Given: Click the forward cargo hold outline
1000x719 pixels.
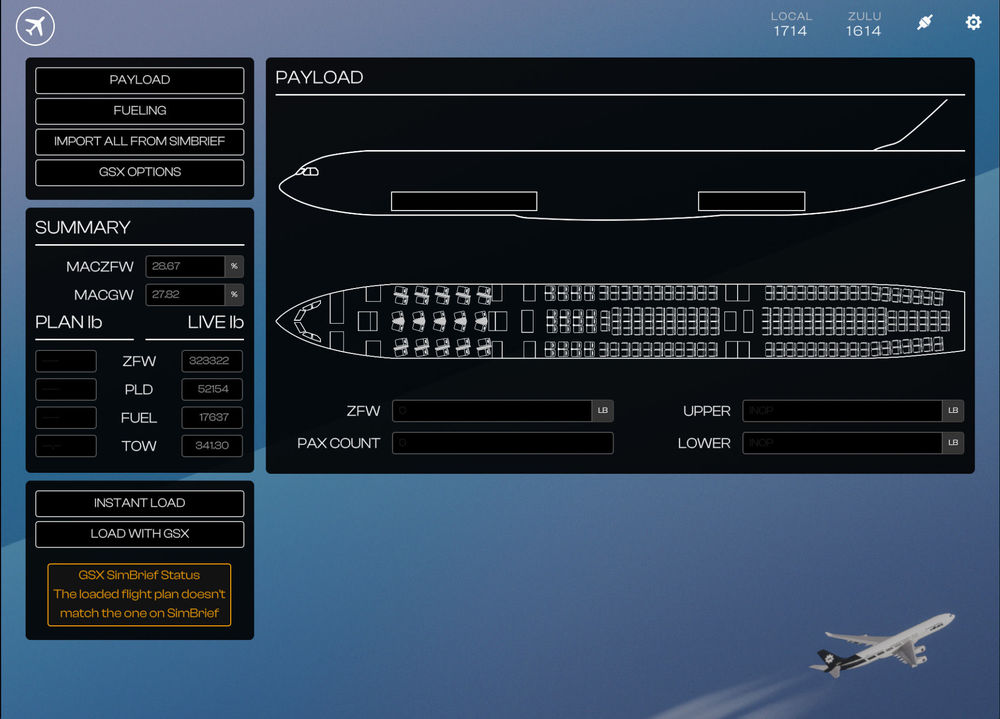Looking at the screenshot, I should pos(464,201).
